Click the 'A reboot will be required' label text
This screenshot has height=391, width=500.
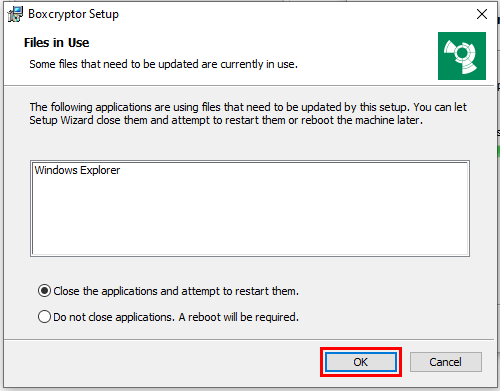[239, 317]
